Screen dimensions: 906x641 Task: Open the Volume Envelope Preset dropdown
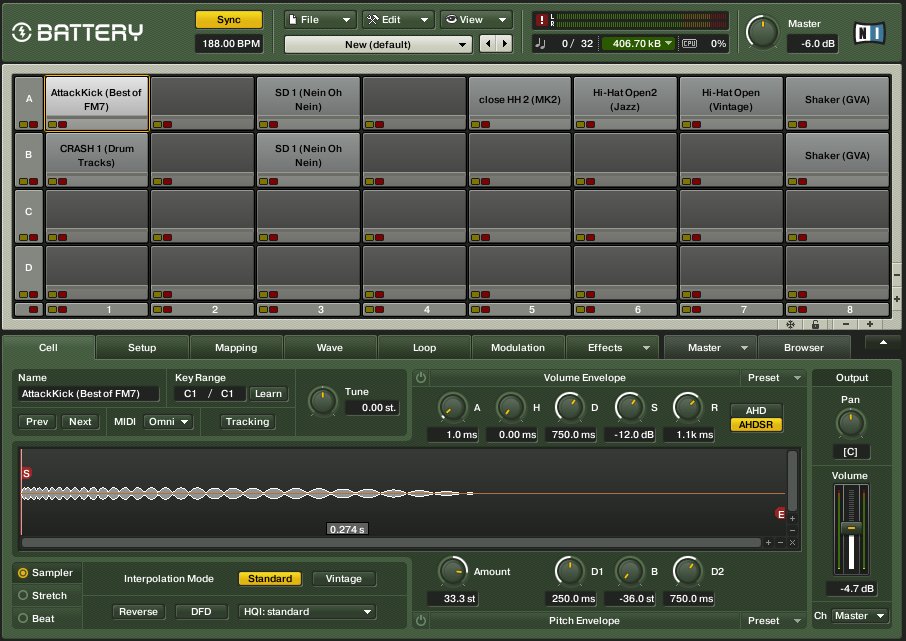(x=774, y=378)
